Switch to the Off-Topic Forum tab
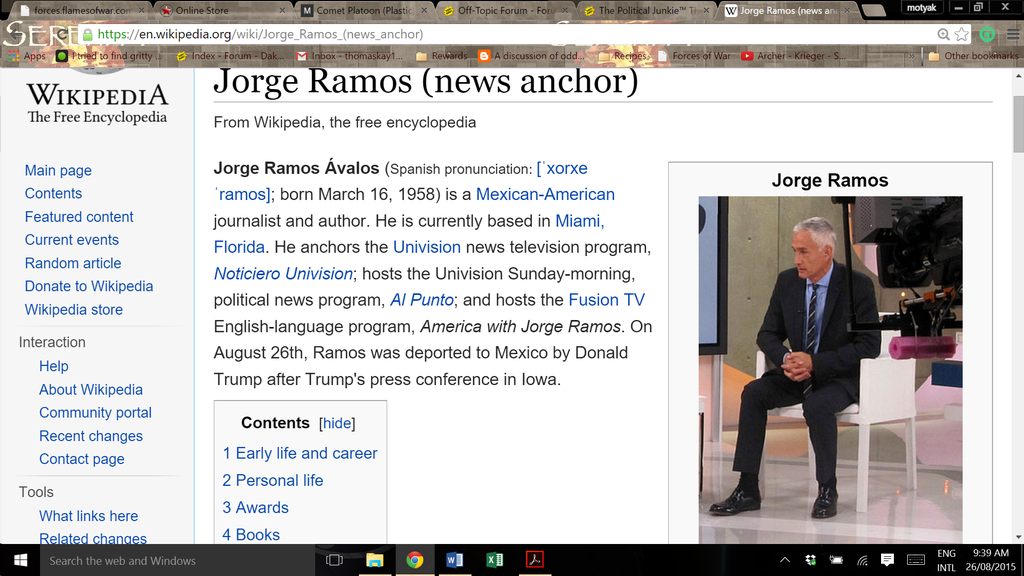1024x576 pixels. [x=507, y=10]
